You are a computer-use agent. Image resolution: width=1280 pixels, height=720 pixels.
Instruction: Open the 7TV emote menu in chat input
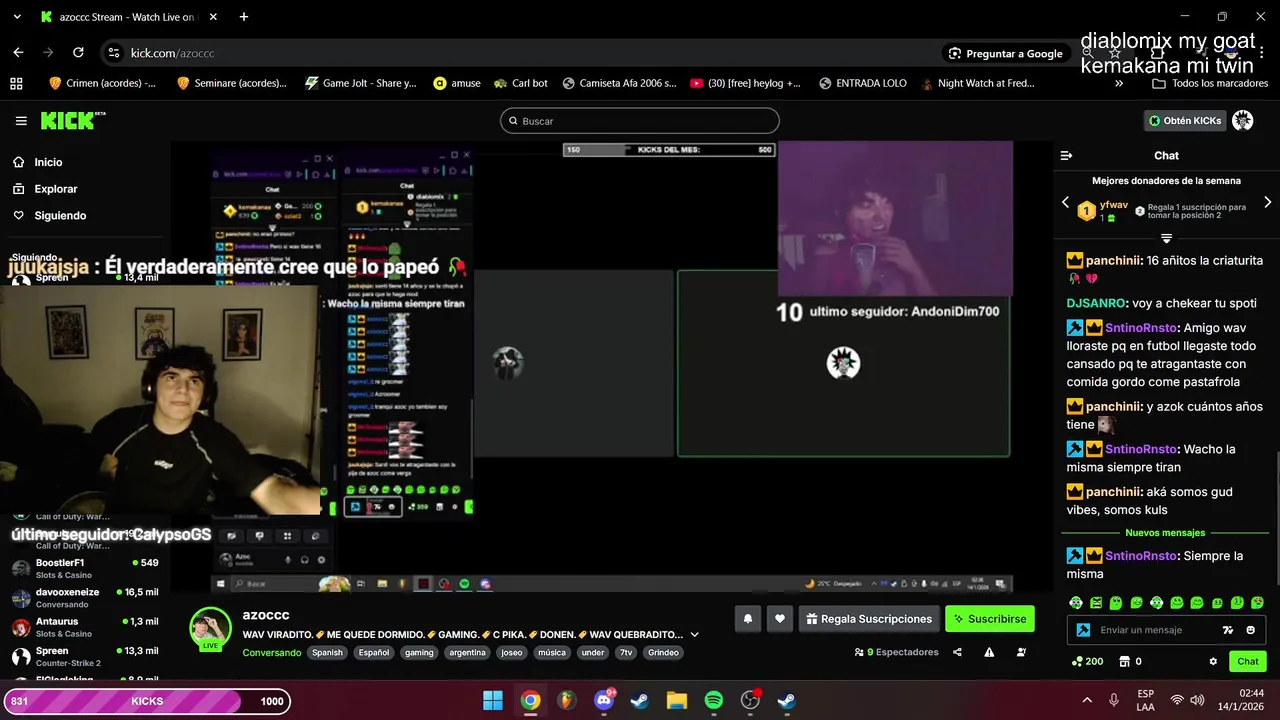click(x=1228, y=630)
